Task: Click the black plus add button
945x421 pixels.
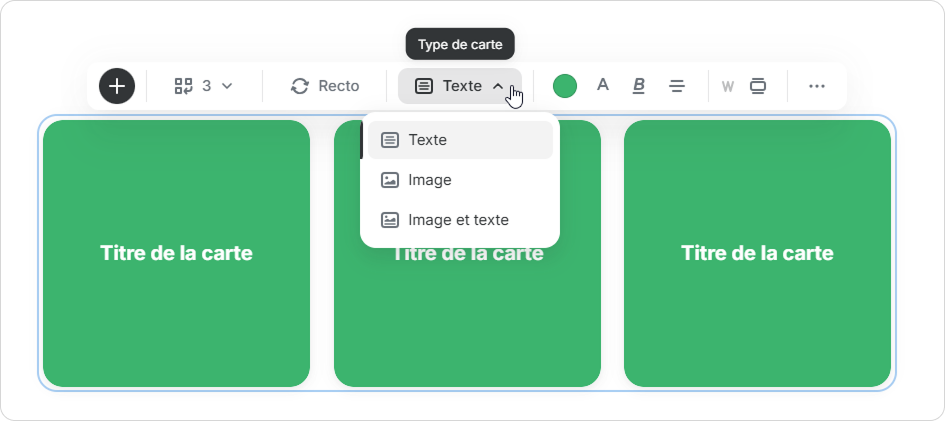Action: point(117,86)
